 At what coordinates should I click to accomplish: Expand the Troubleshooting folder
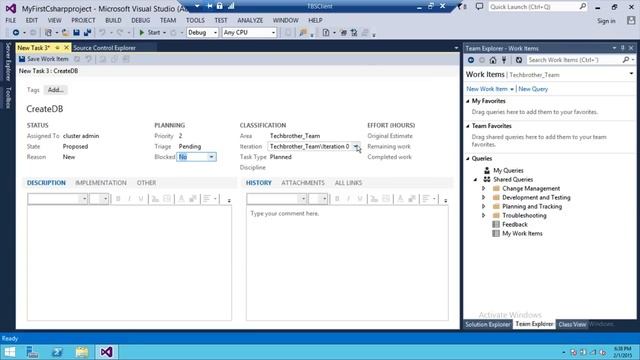(484, 216)
